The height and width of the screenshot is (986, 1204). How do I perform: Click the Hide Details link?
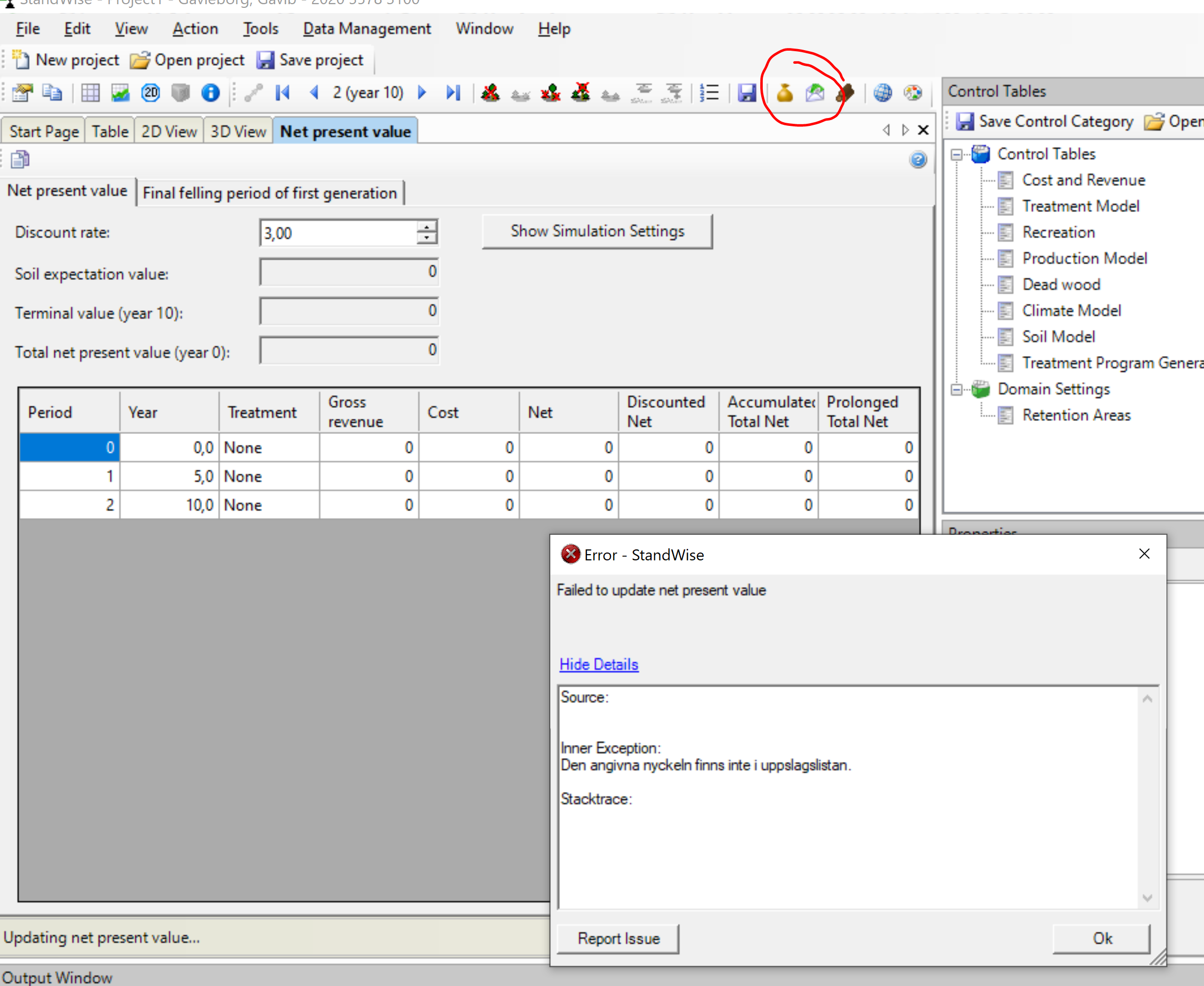(x=598, y=664)
